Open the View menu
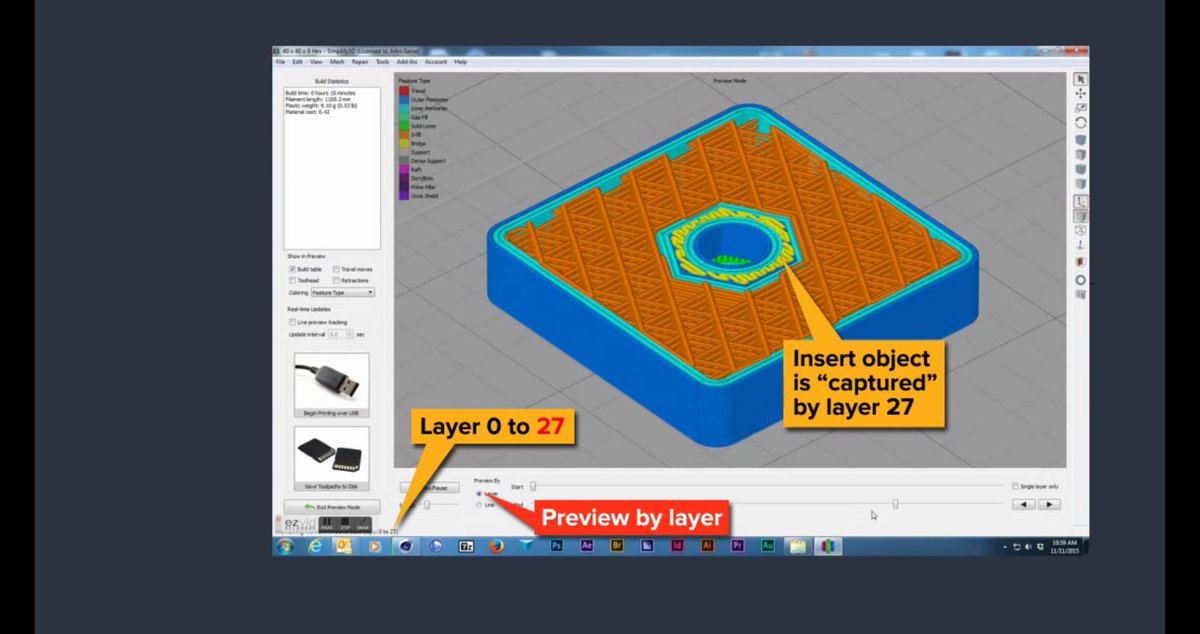 click(x=316, y=62)
